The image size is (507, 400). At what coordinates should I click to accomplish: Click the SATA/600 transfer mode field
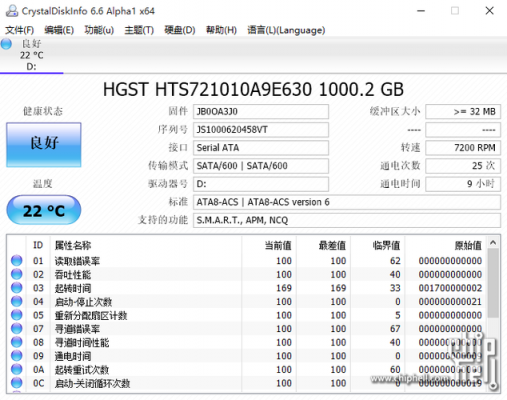(x=261, y=166)
